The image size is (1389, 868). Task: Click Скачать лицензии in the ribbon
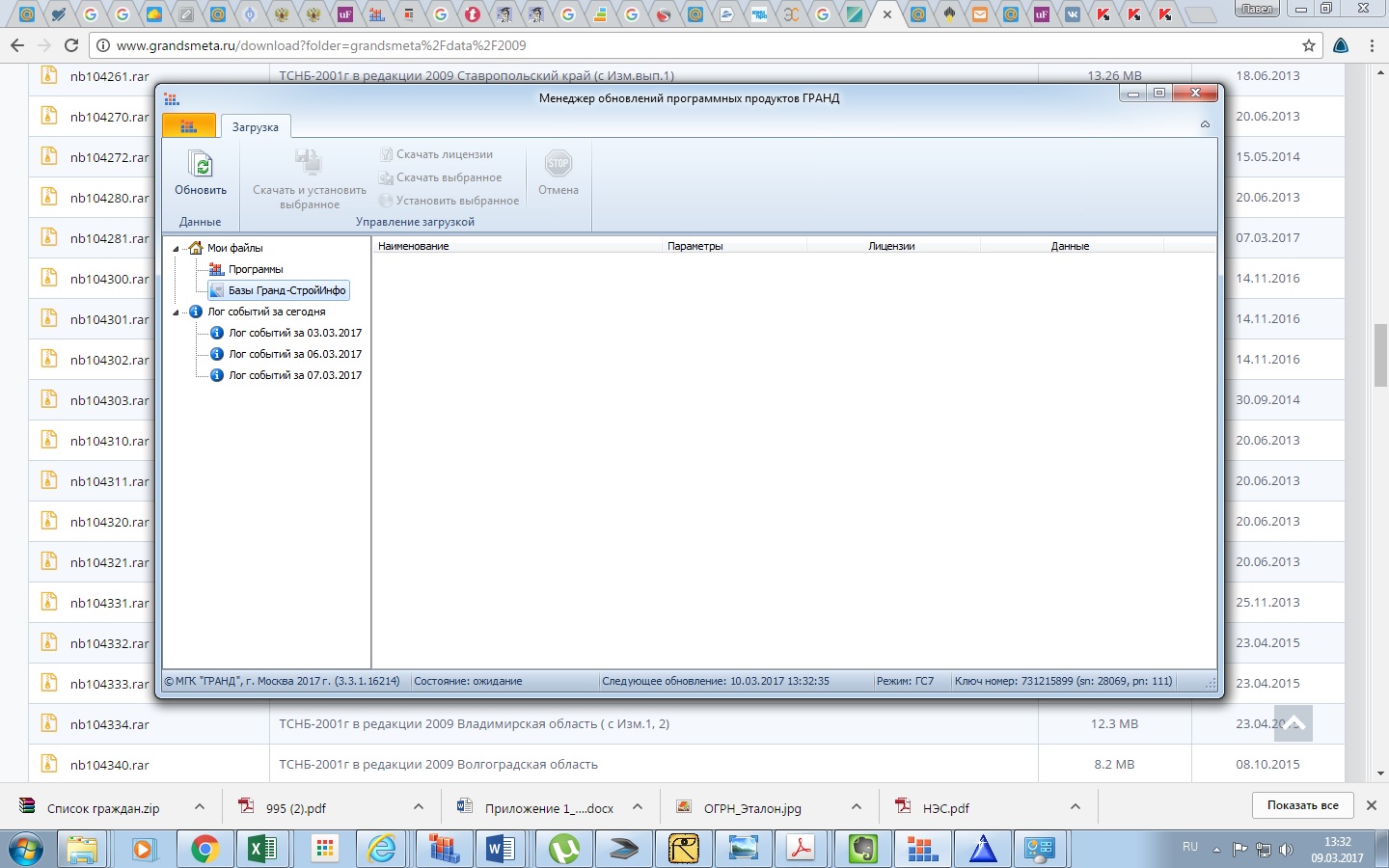click(436, 154)
